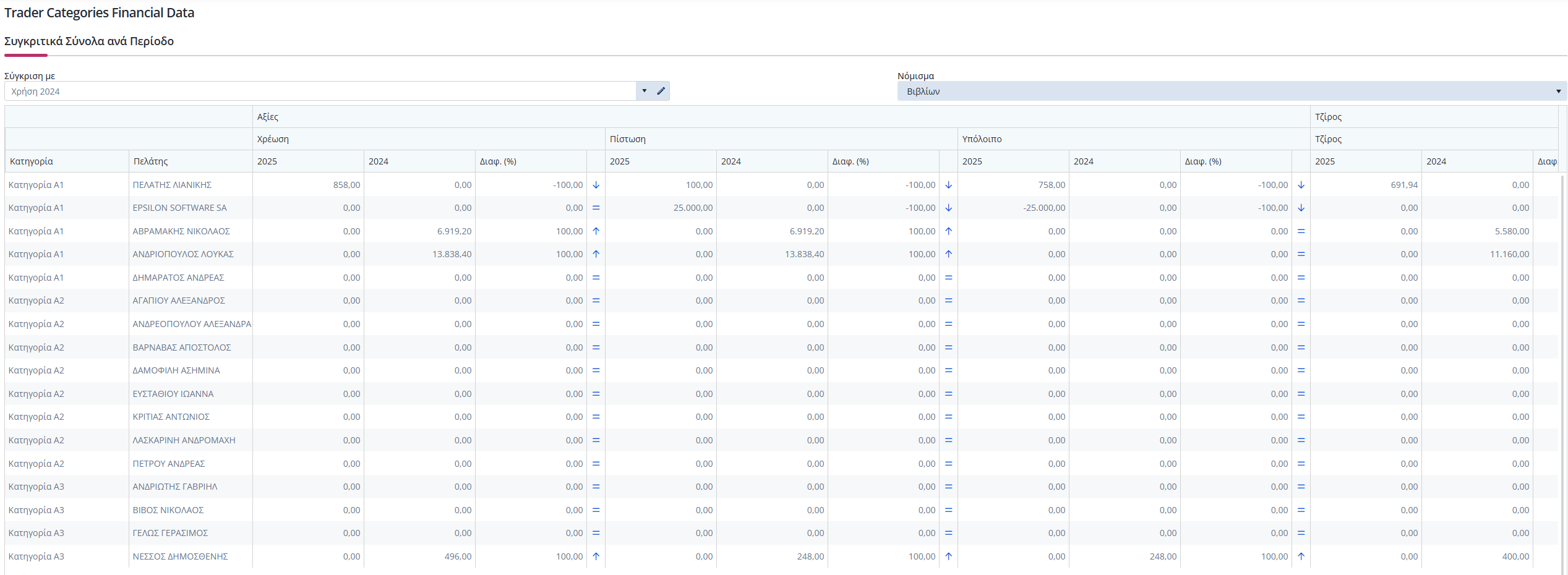Click Υπόλοιπο equals icon for ΚΡΙΤΙΑΣ ΑΝΤΩΝΙΟΣ

click(1301, 417)
